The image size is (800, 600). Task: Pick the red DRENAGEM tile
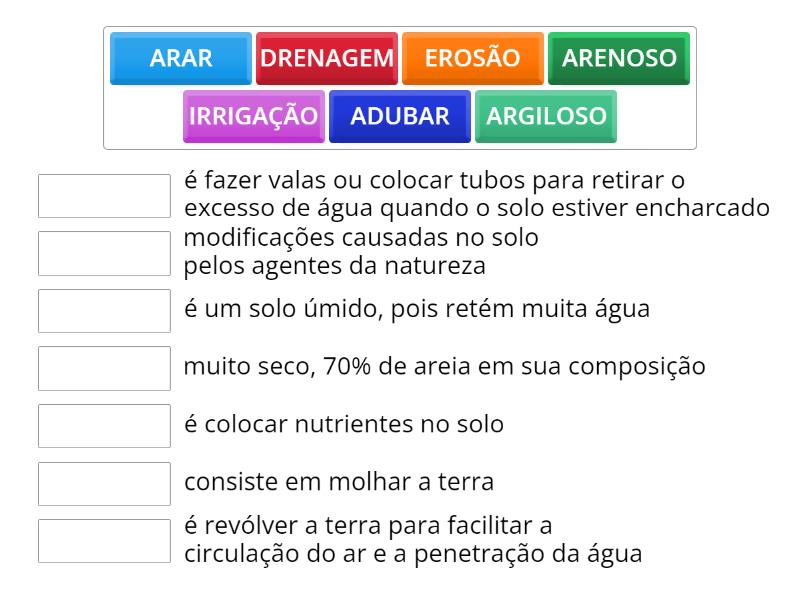tap(327, 58)
